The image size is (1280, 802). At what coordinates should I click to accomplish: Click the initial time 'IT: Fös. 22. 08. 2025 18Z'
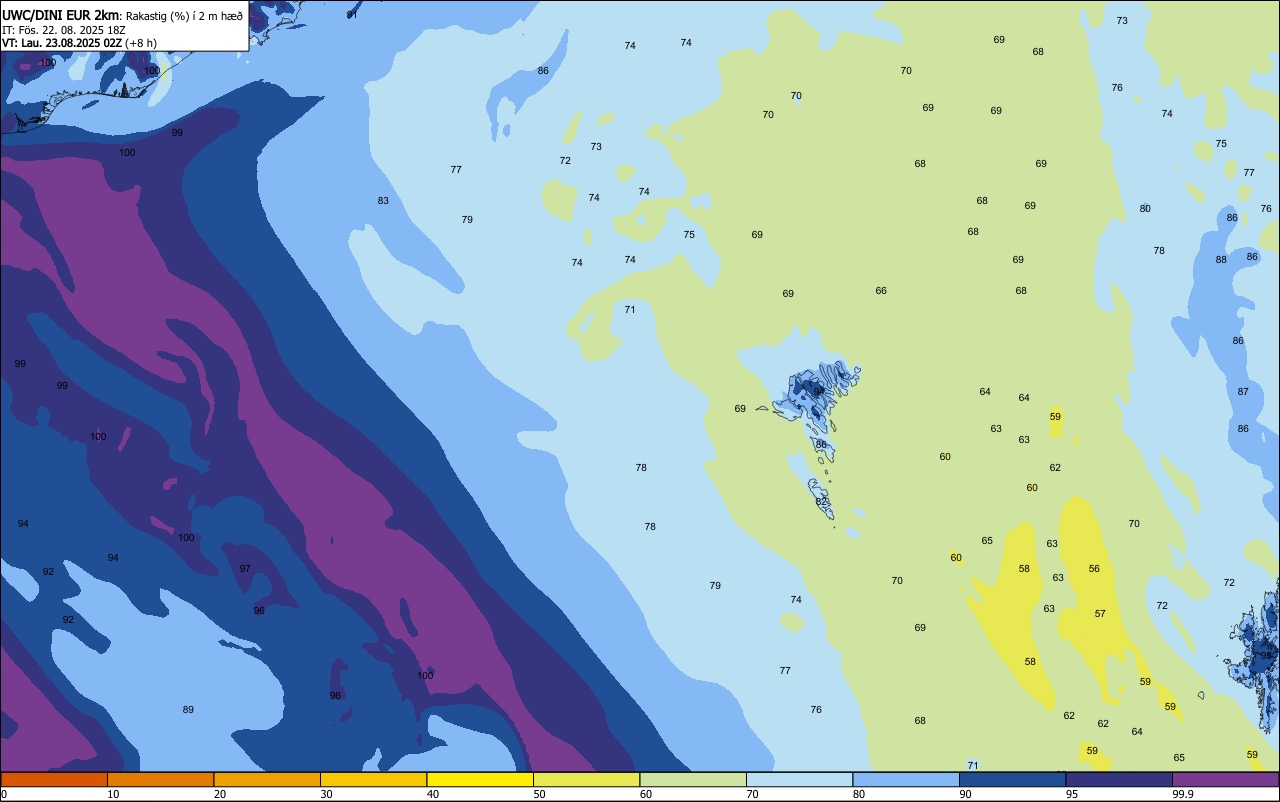click(x=64, y=29)
